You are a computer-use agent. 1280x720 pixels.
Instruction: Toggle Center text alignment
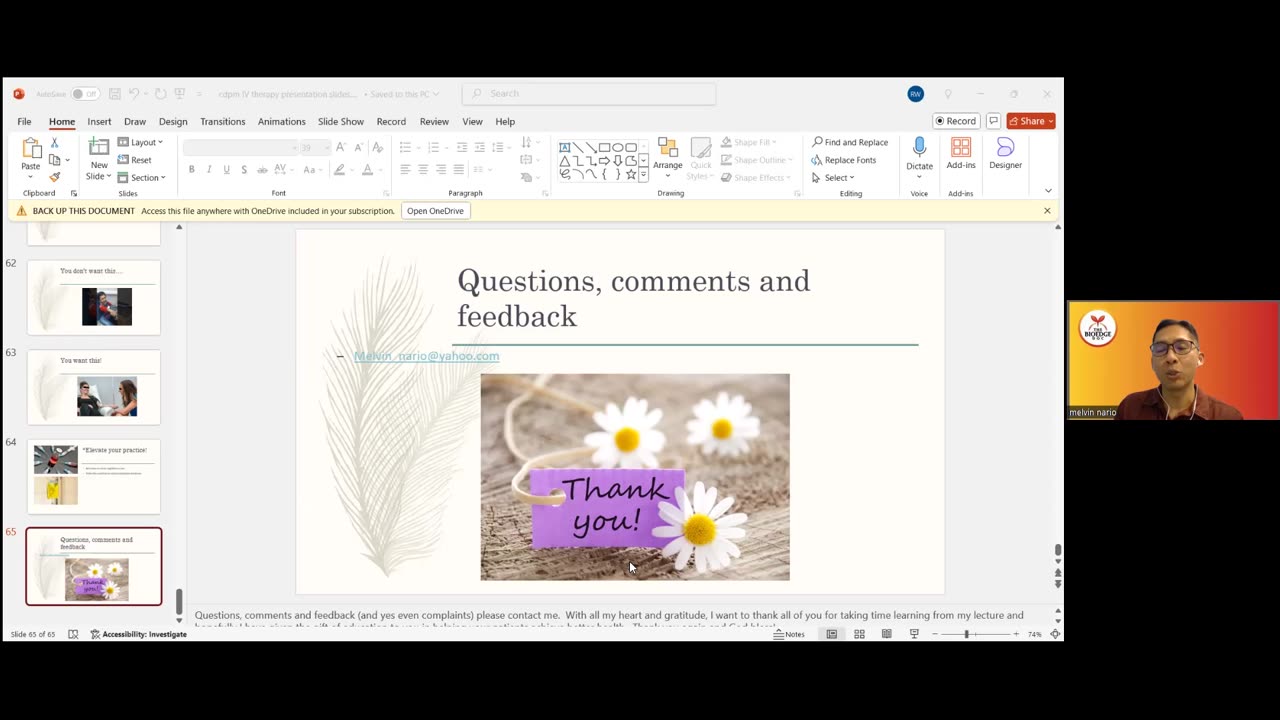tap(423, 170)
